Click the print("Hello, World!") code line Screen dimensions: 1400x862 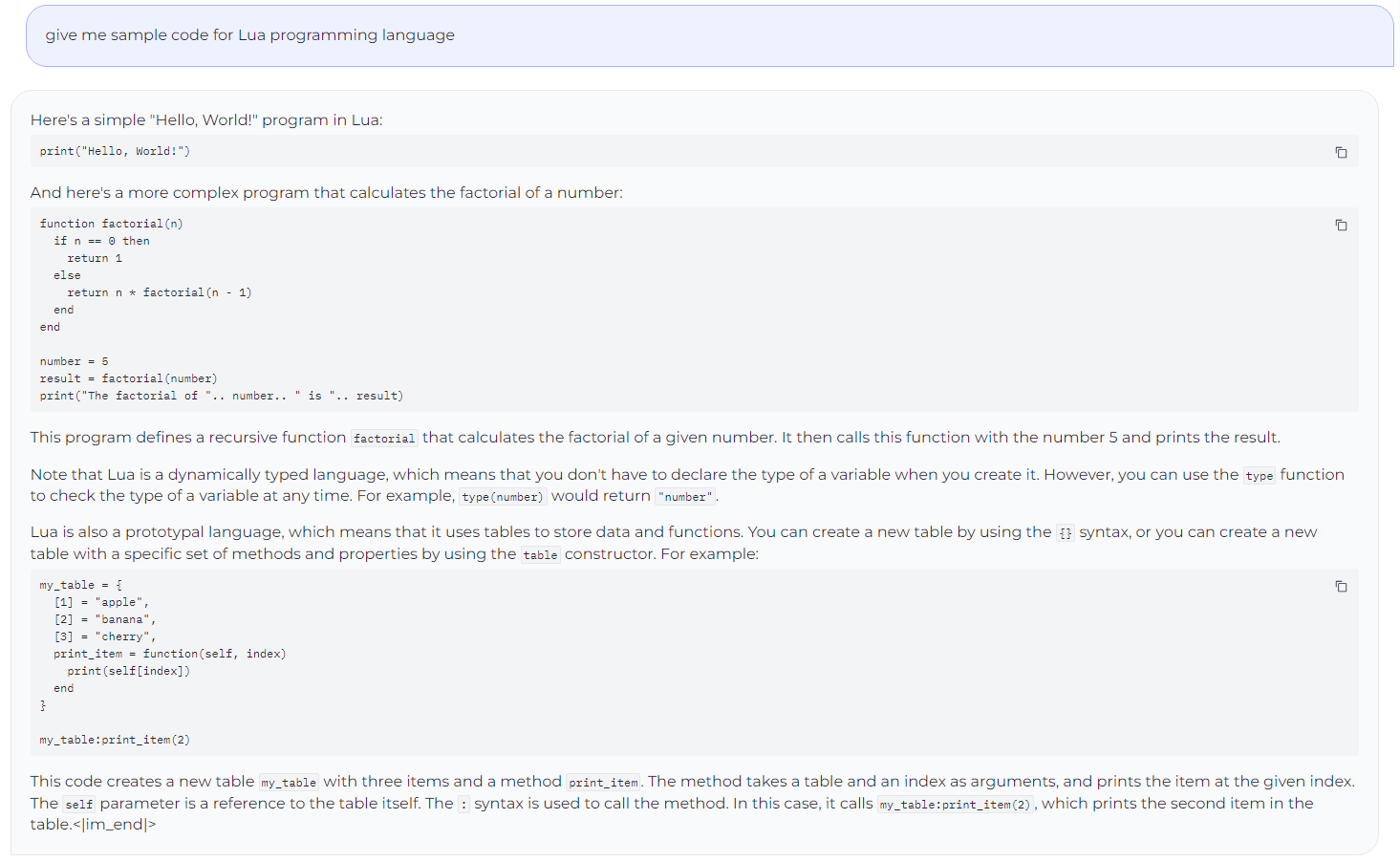[115, 151]
